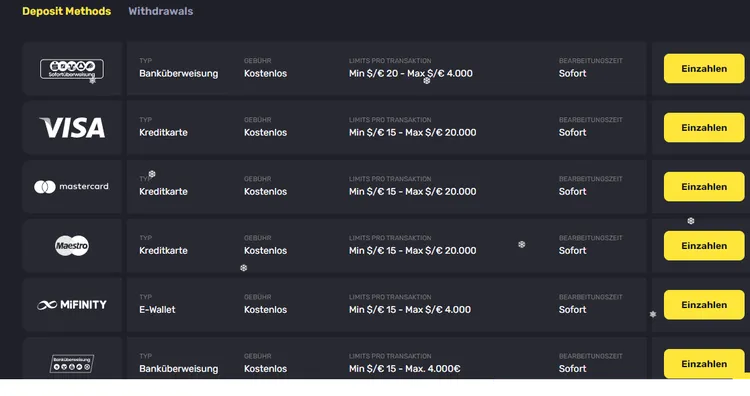750x396 pixels.
Task: Select the VISA card logo
Action: 72,128
